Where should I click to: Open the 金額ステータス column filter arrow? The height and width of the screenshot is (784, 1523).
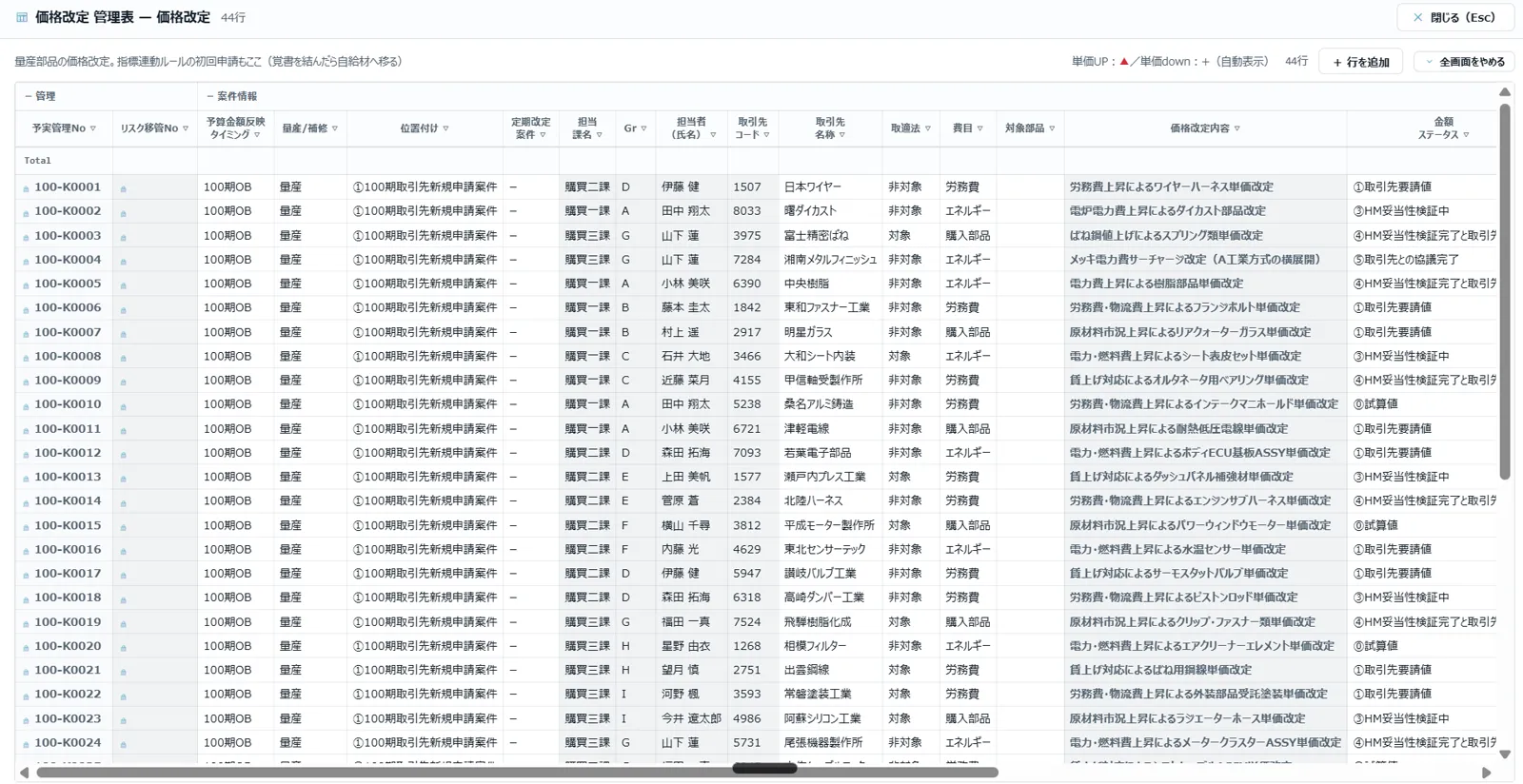1467,135
